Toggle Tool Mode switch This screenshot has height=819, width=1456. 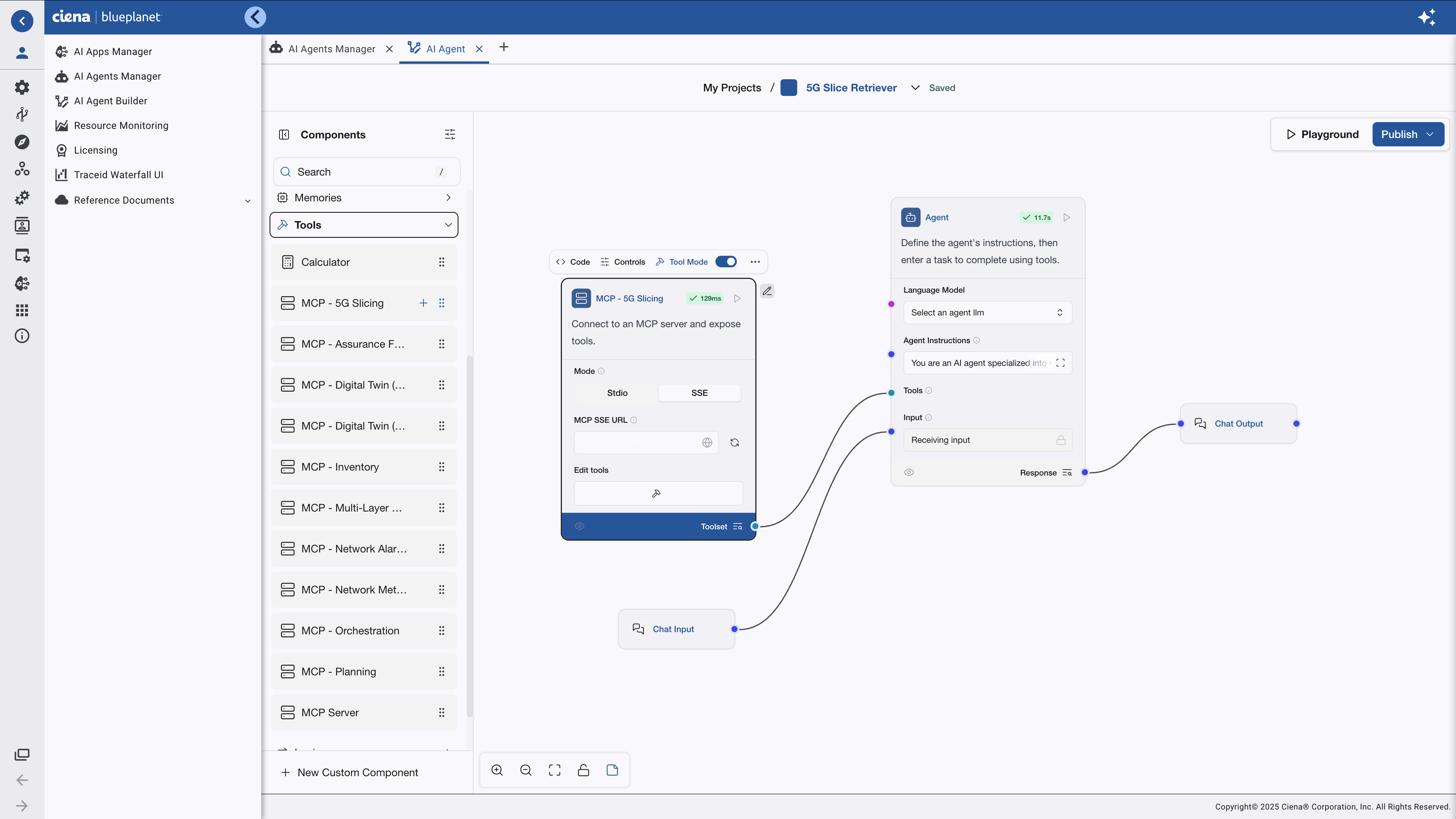[x=726, y=262]
